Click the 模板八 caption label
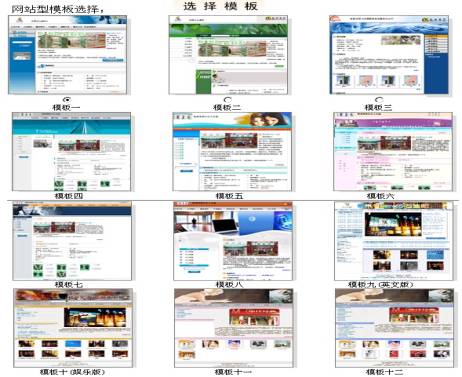Image resolution: width=462 pixels, height=377 pixels. [229, 285]
